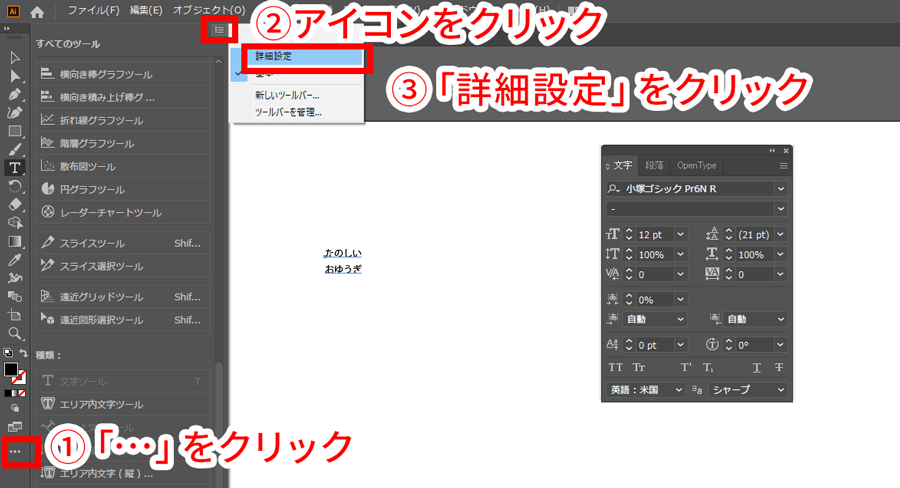Toggle All Caps (TT) in Character panel
Image resolution: width=900 pixels, height=488 pixels.
coord(615,367)
